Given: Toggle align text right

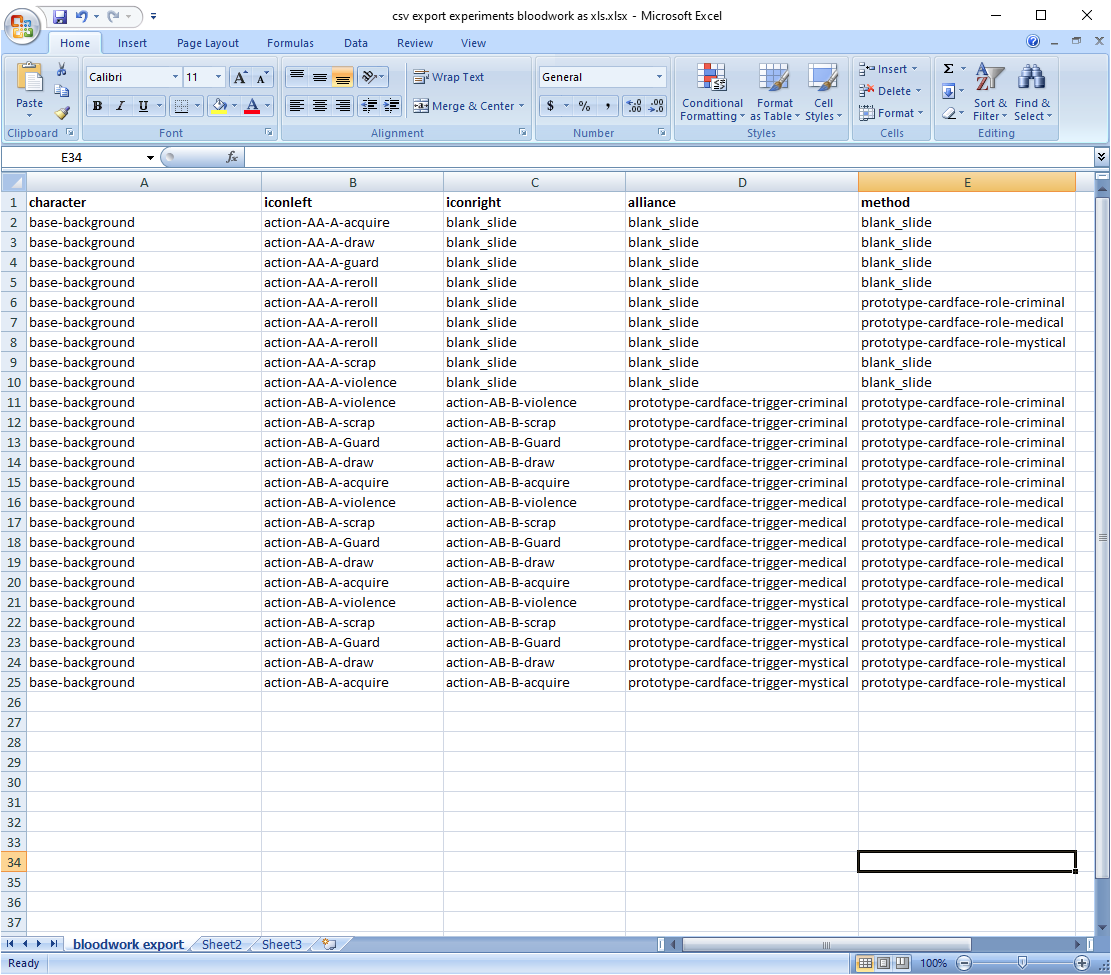Looking at the screenshot, I should (x=343, y=106).
